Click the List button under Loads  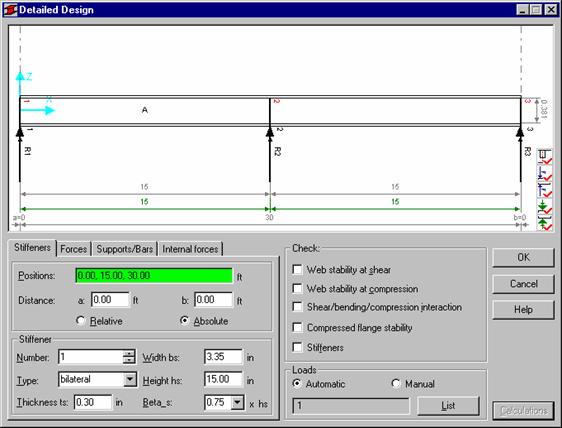pos(448,406)
